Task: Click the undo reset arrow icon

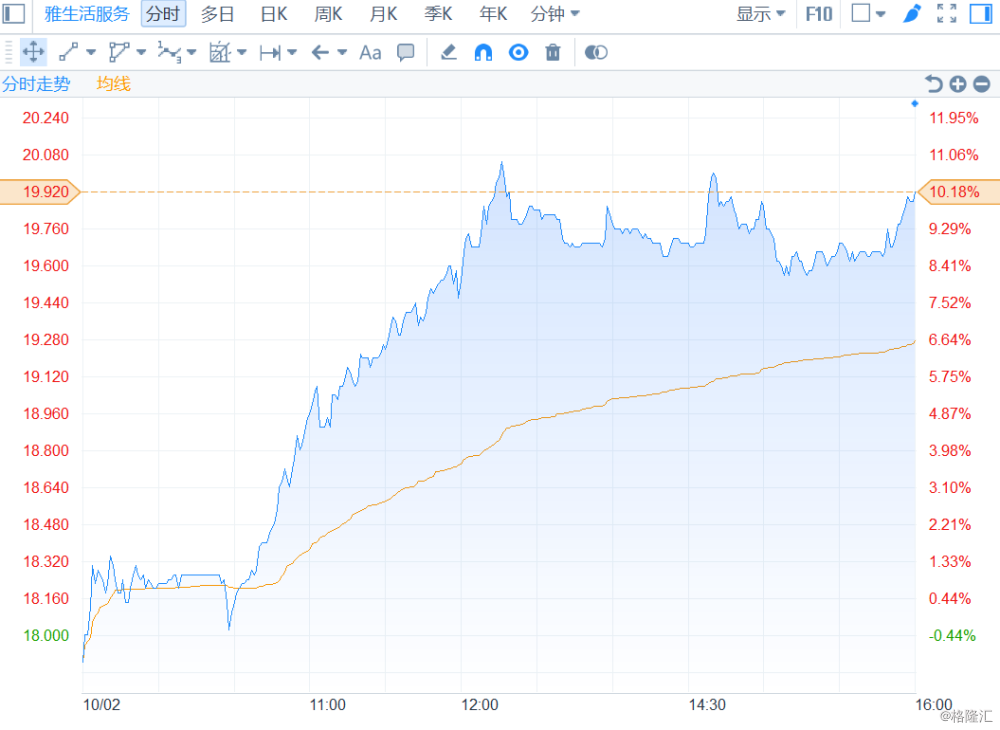Action: (934, 84)
